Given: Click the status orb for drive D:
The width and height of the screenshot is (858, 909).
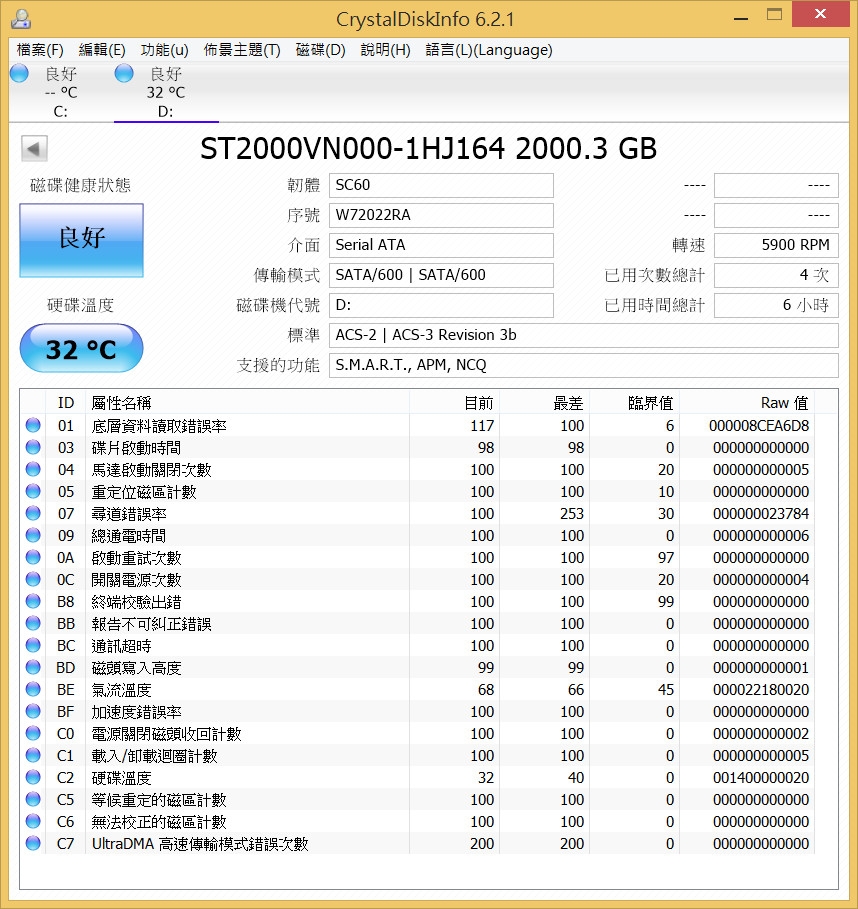Looking at the screenshot, I should [124, 74].
